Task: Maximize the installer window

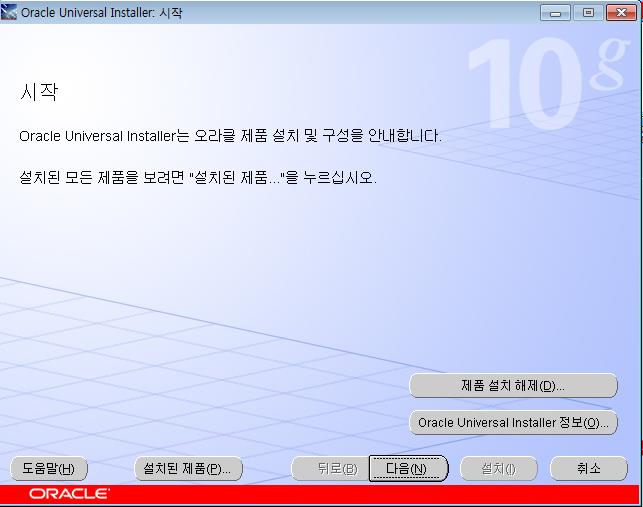Action: pos(588,13)
